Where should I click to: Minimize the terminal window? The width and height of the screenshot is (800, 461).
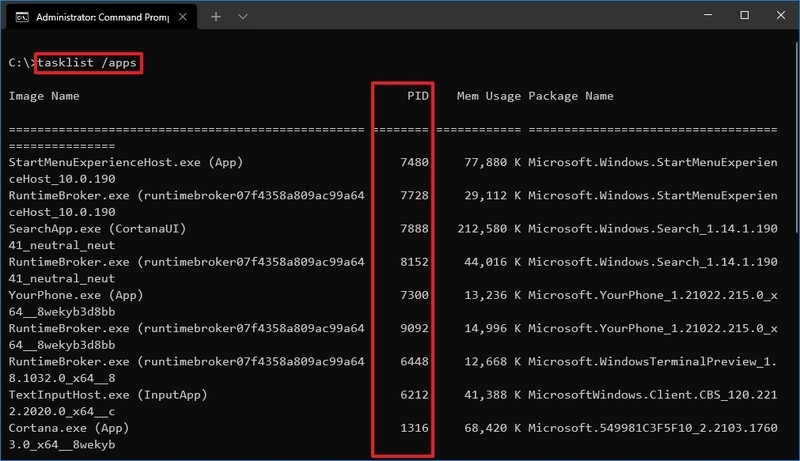click(708, 15)
